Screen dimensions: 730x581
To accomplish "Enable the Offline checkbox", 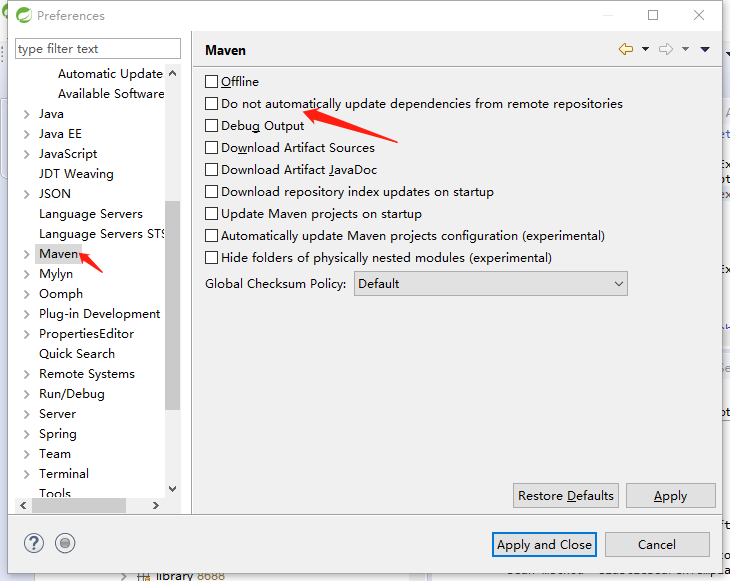I will click(x=211, y=81).
